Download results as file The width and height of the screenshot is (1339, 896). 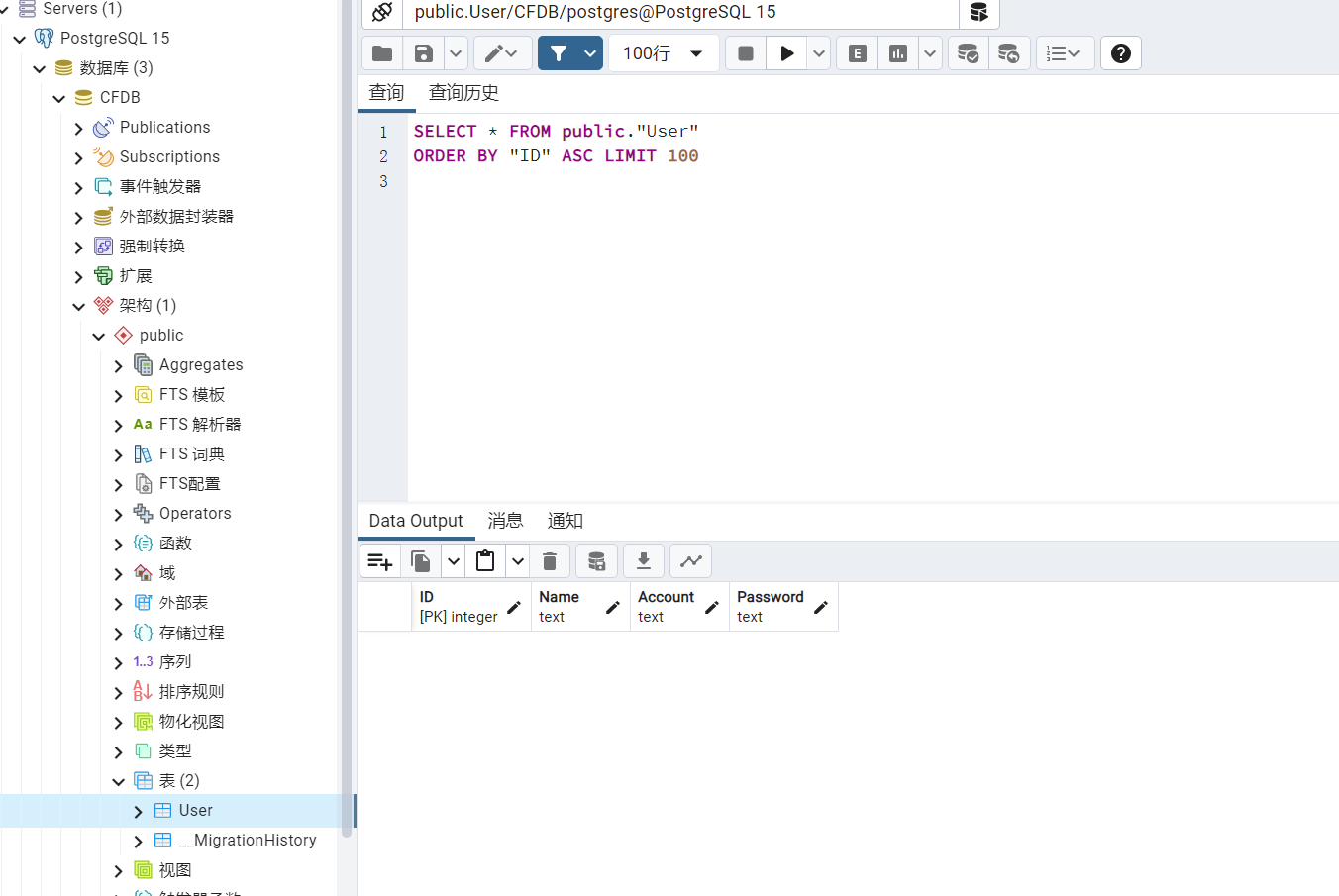(x=643, y=561)
